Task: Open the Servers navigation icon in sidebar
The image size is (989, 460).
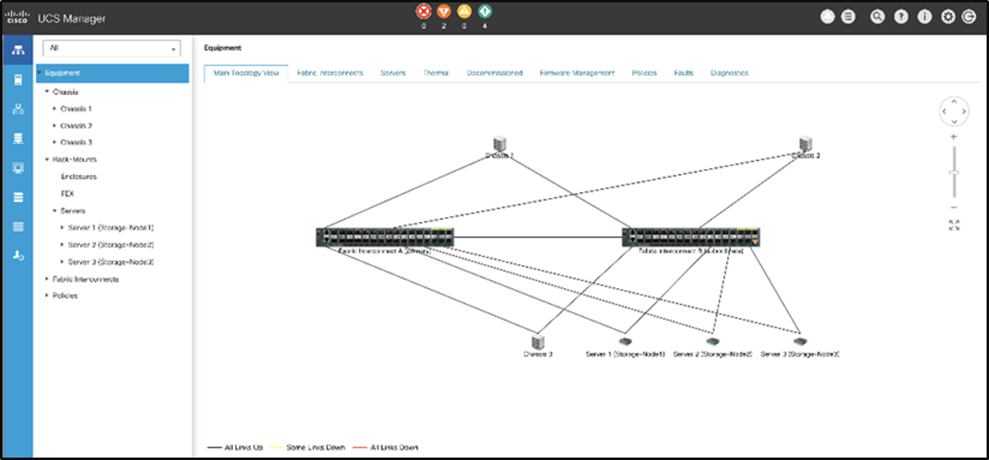Action: (18, 80)
